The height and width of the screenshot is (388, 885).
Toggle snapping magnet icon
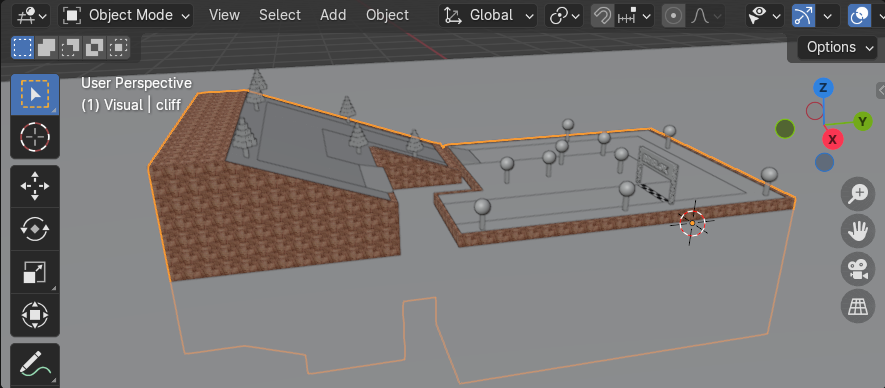pos(602,15)
